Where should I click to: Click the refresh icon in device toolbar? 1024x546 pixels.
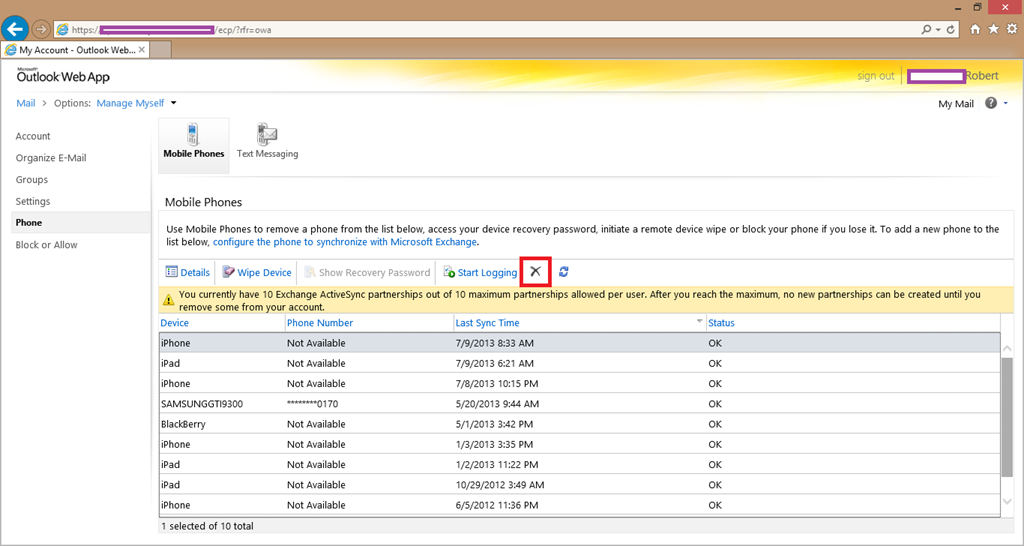click(x=564, y=272)
